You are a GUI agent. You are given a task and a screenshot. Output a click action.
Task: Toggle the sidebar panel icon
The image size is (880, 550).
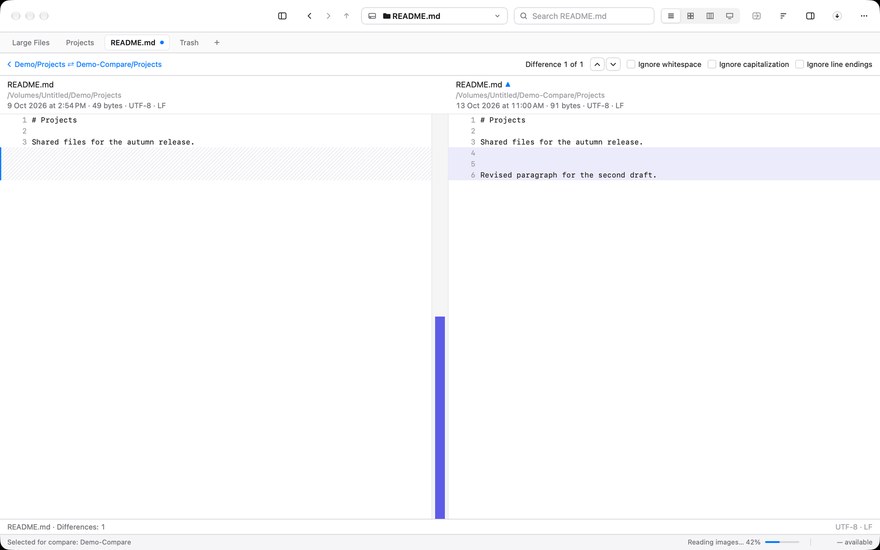click(282, 16)
